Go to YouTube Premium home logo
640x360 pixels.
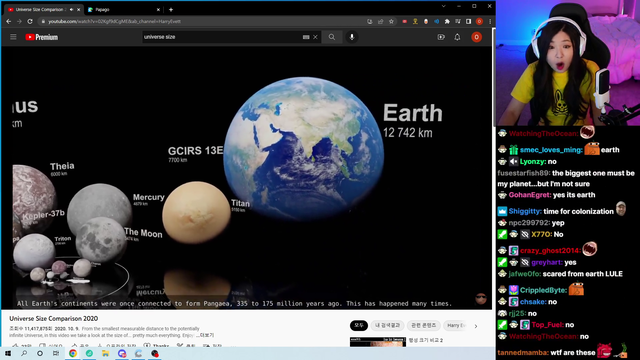42,37
